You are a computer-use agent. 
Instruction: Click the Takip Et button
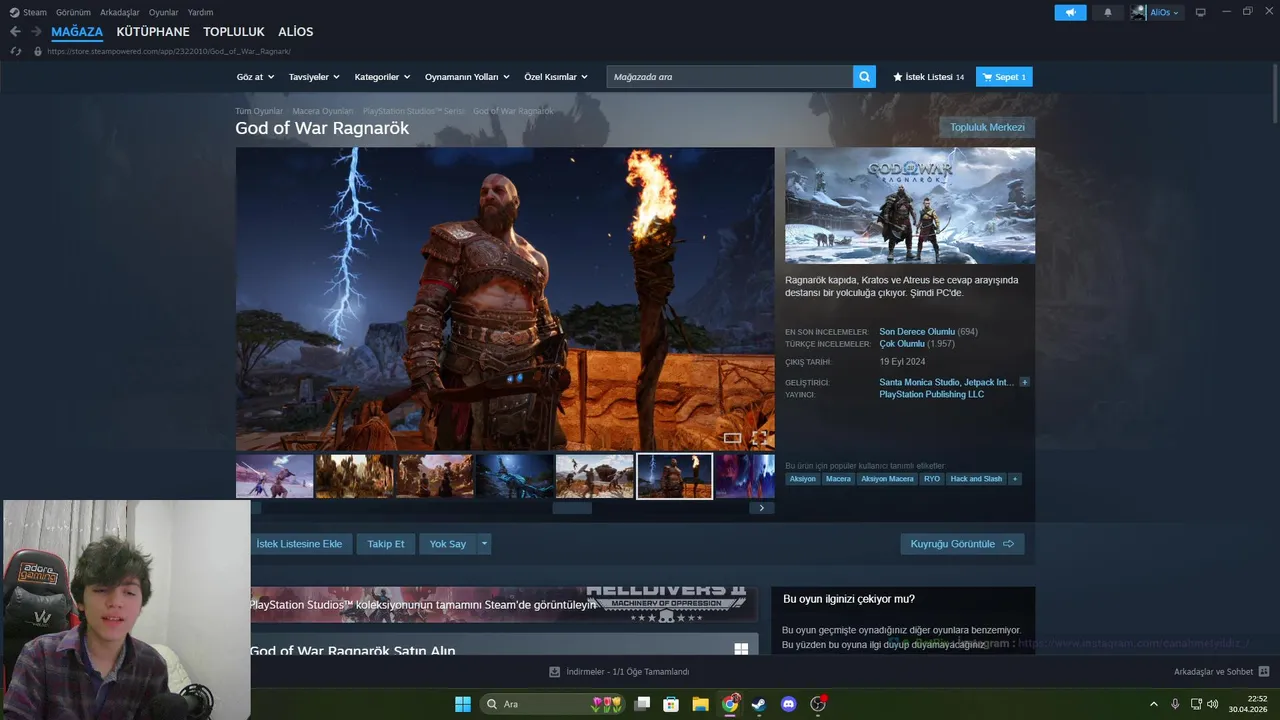tap(386, 544)
